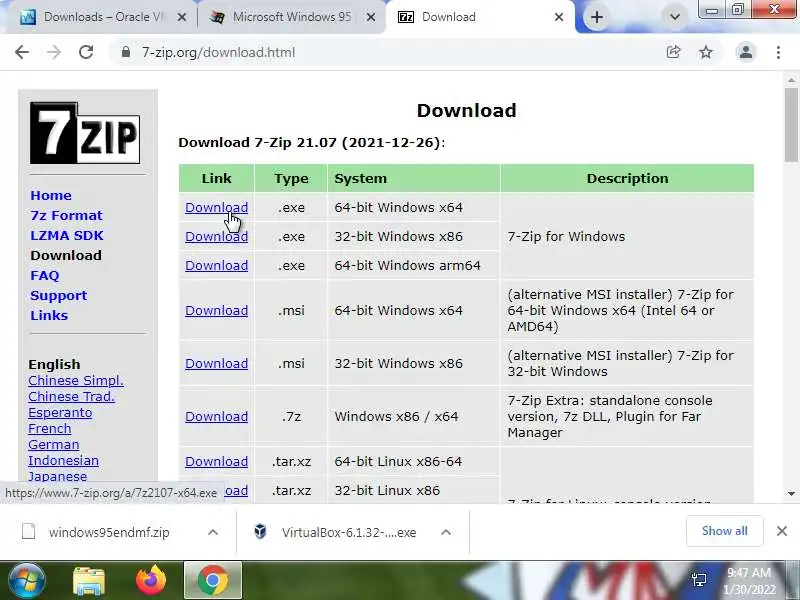Download .tar.xz for 64-bit Linux x86-64

216,461
